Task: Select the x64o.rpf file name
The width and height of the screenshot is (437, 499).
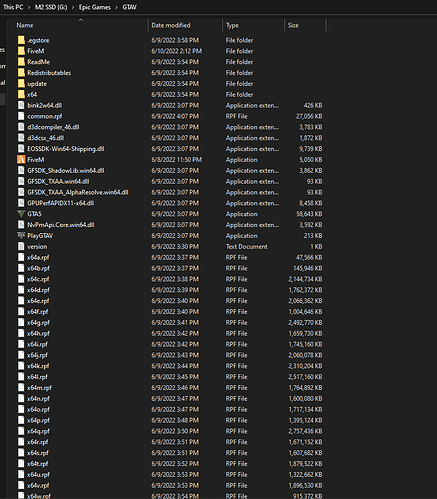Action: coord(38,410)
